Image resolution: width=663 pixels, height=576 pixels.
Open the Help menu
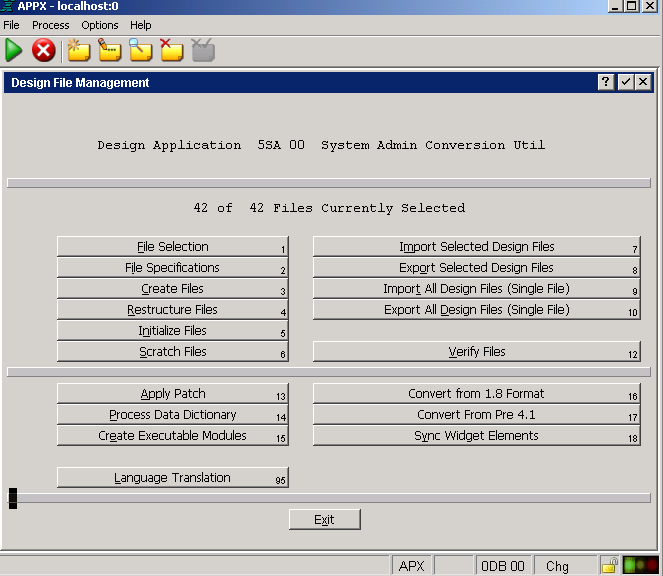(141, 25)
